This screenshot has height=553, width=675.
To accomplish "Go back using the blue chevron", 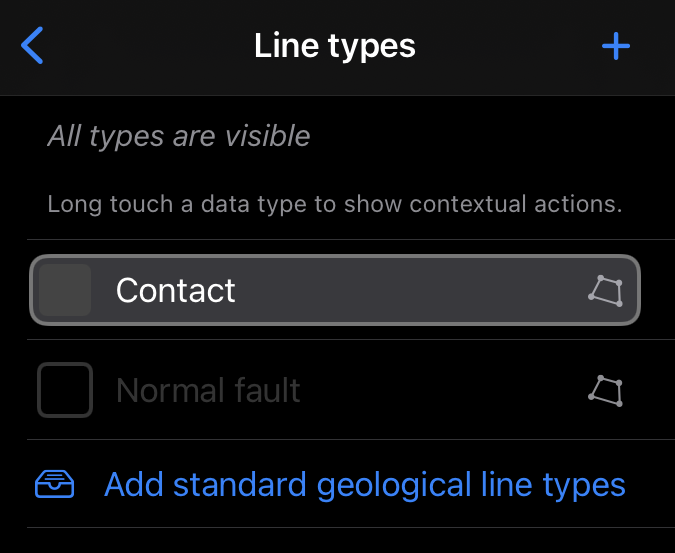I will pyautogui.click(x=33, y=46).
